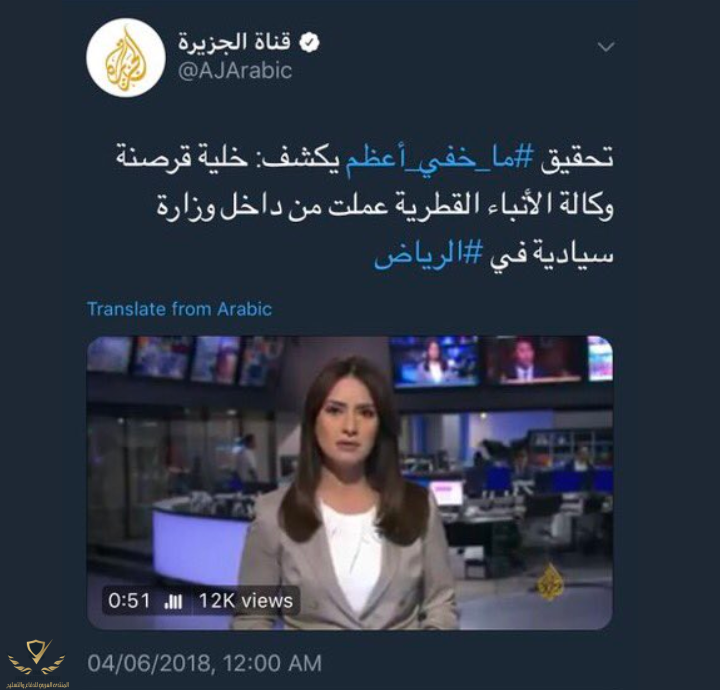The width and height of the screenshot is (720, 690).
Task: Click Translate from Arabic
Action: click(x=180, y=309)
